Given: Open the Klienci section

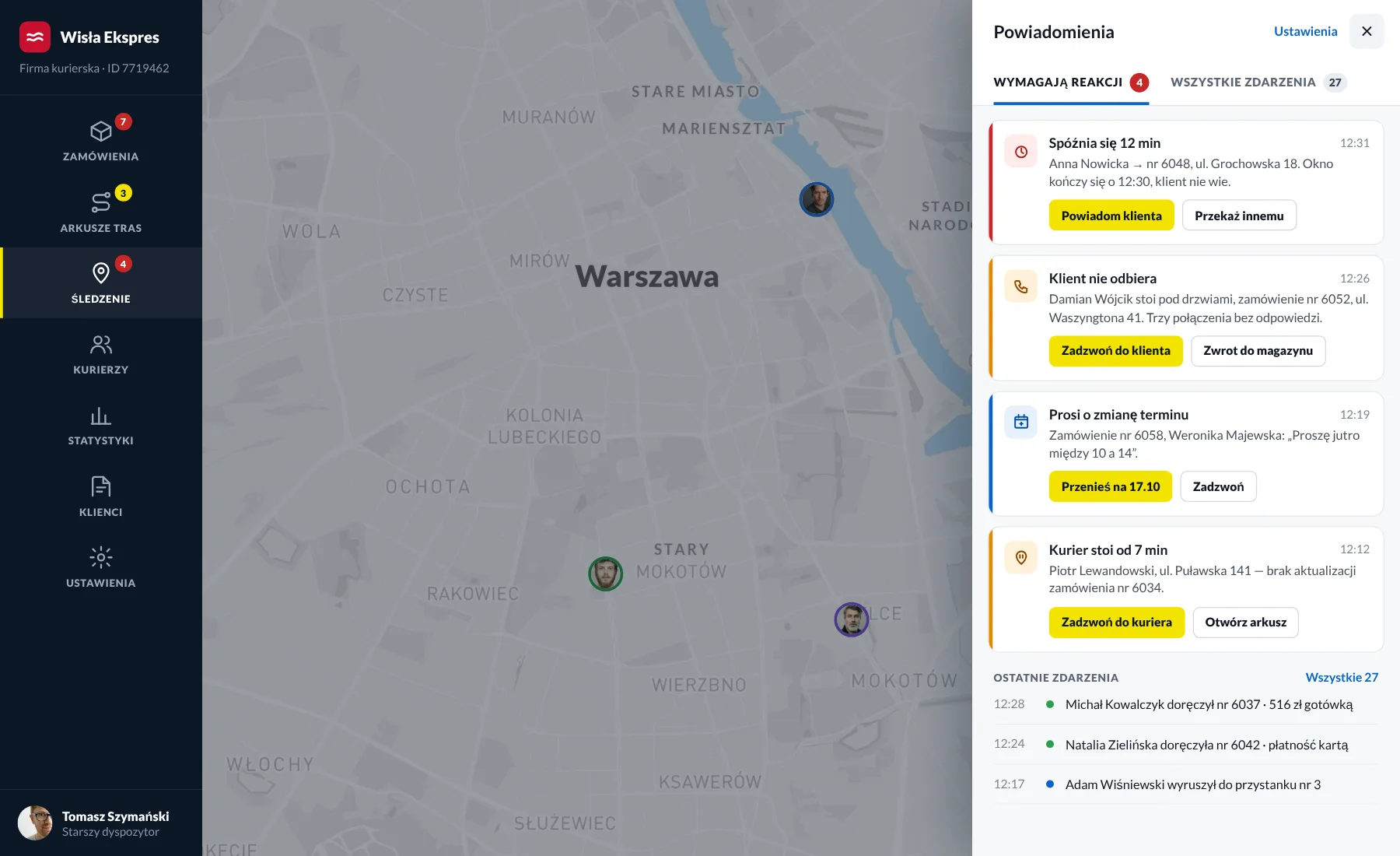Looking at the screenshot, I should [101, 496].
